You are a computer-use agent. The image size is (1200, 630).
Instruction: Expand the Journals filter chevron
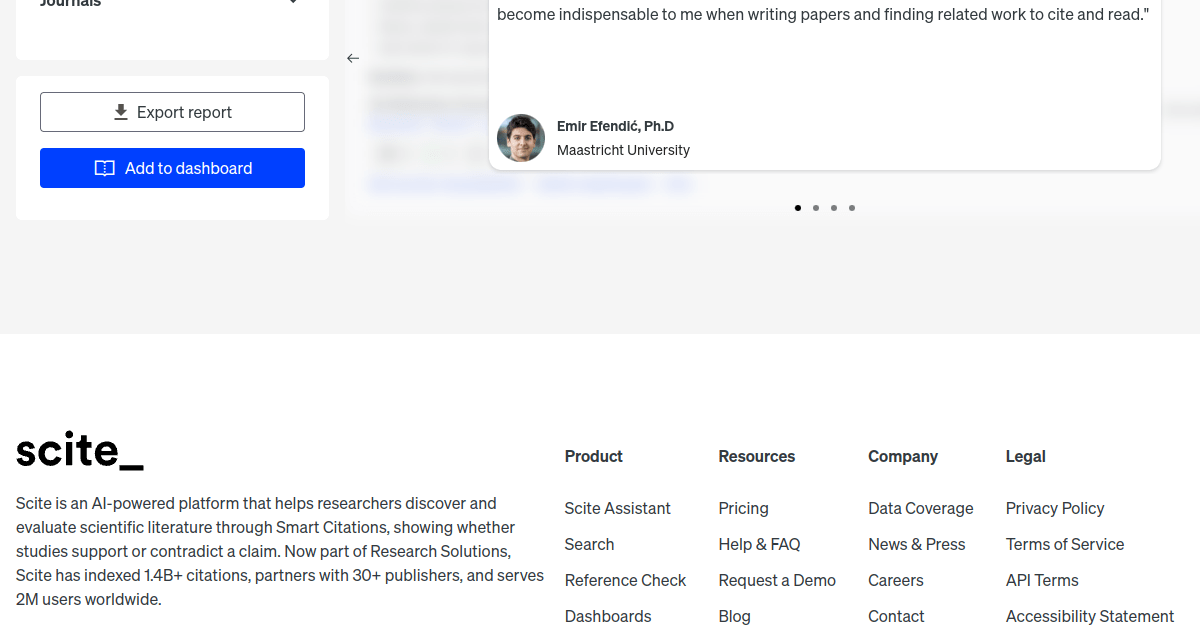pyautogui.click(x=293, y=3)
